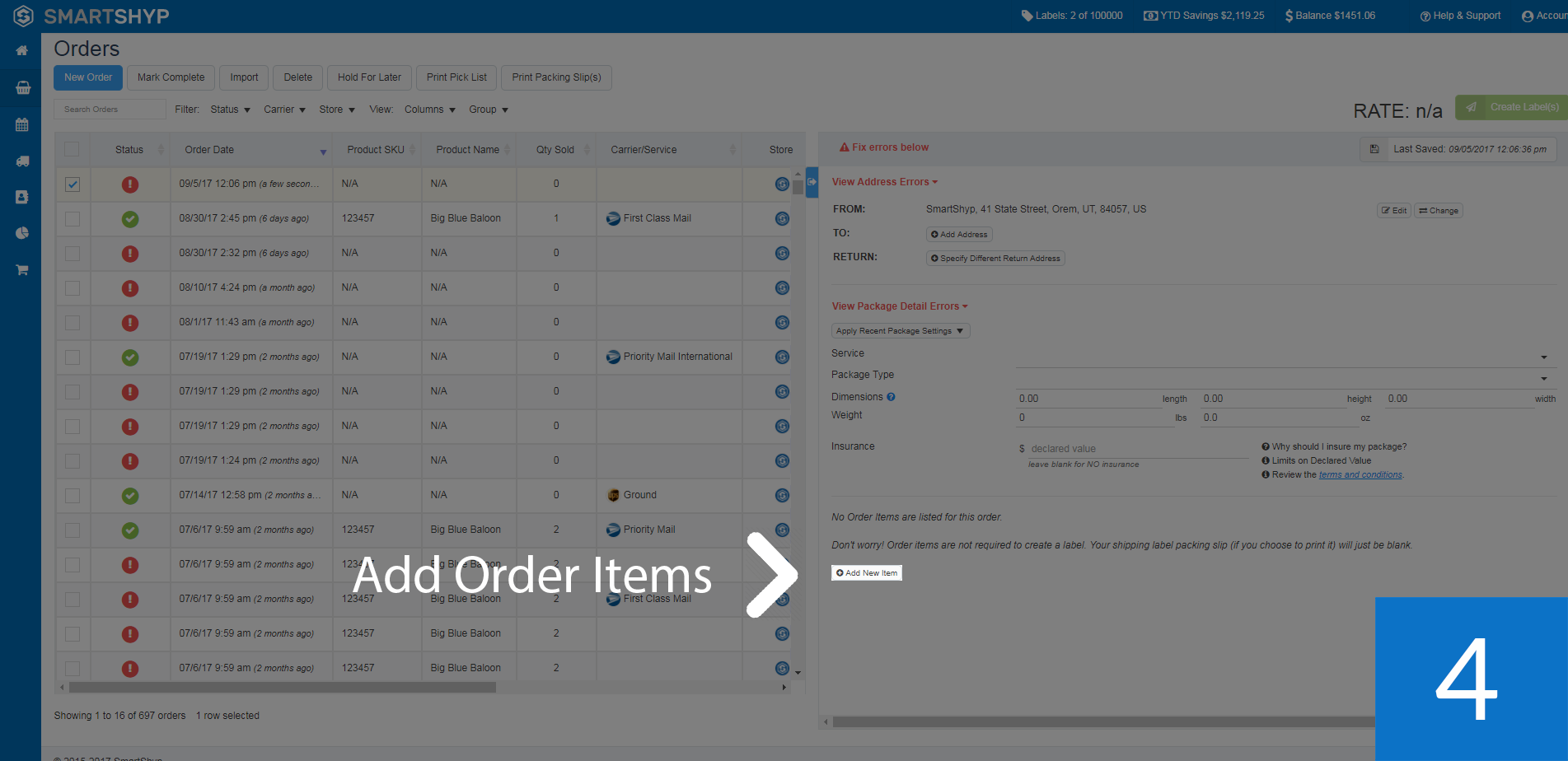Open Help & Support menu
This screenshot has width=1568, height=761.
pos(1460,16)
